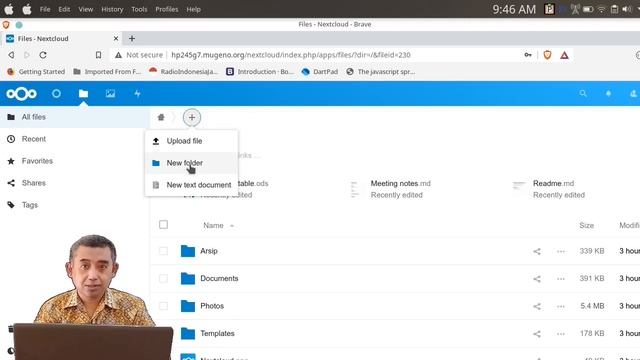640x360 pixels.
Task: Open more actions for Arsip
Action: [561, 251]
